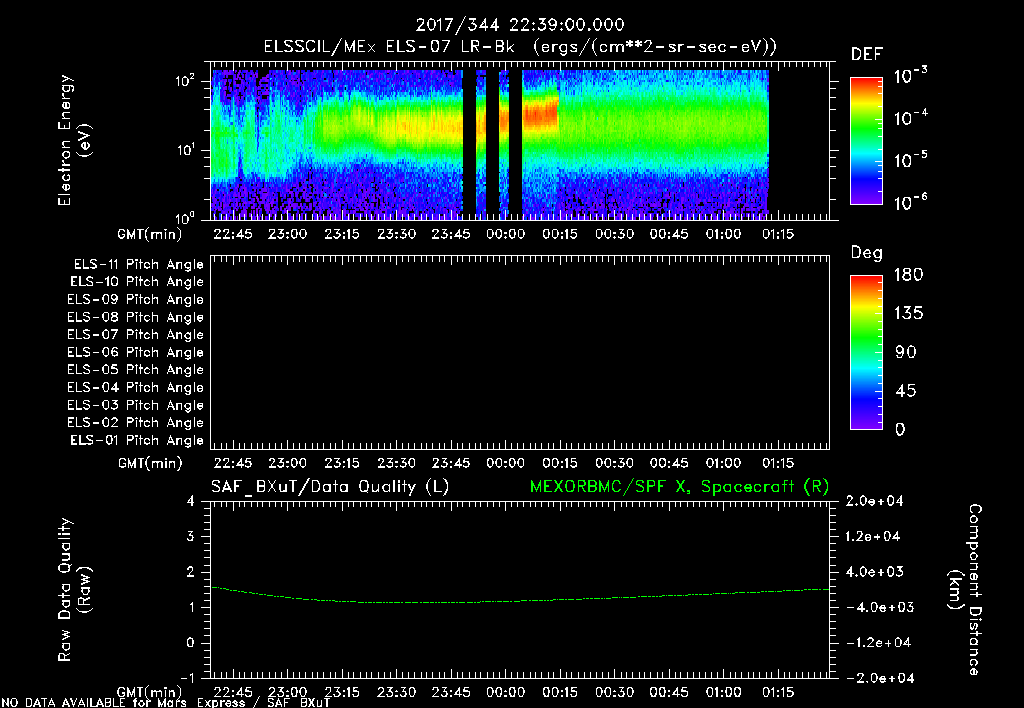The image size is (1024, 708).
Task: Click the 2.0e+04 right axis value
Action: (874, 501)
